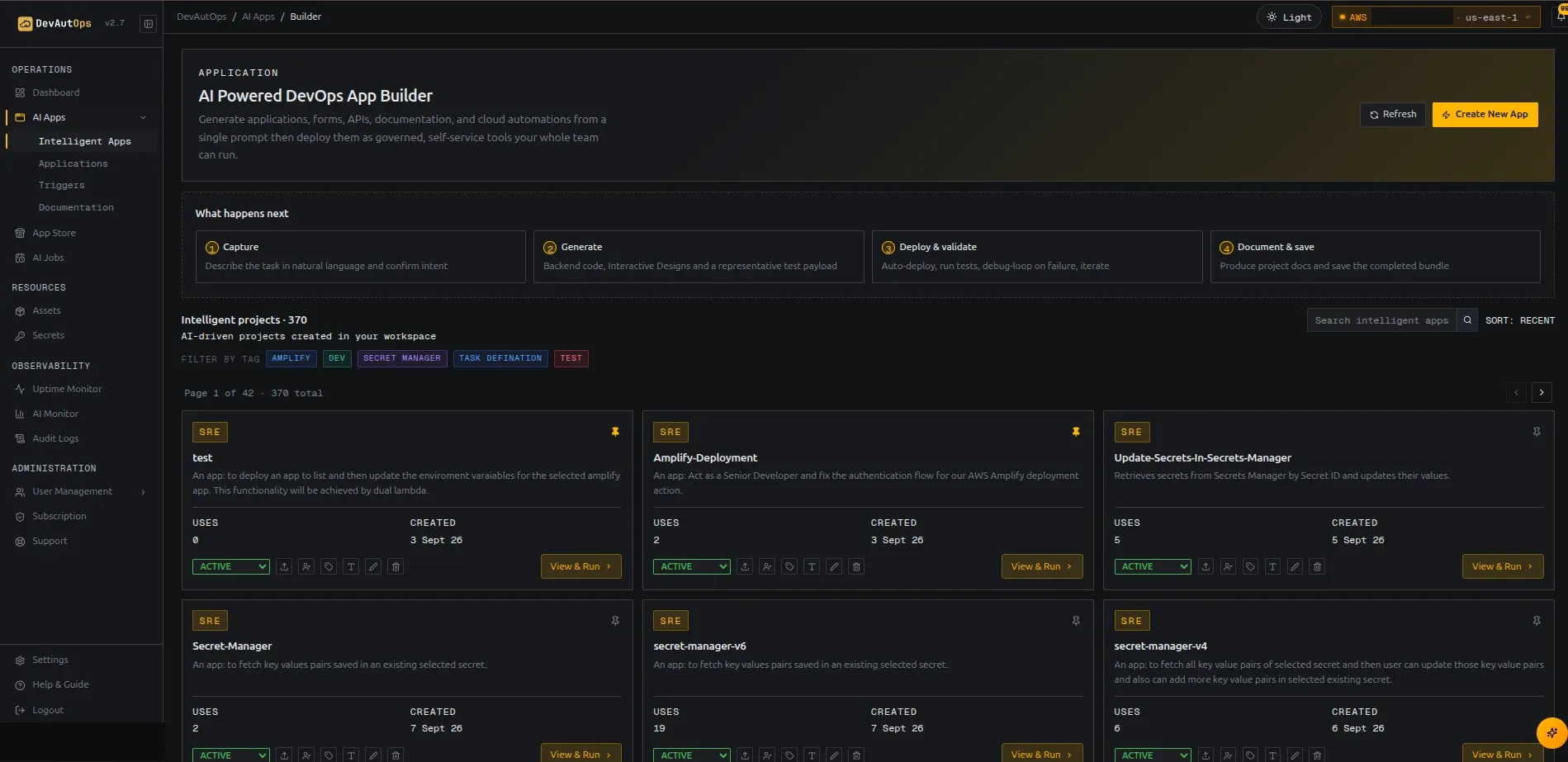Click rename (T) icon on Update-Secrets-In-Secrets-Manager card
The height and width of the screenshot is (762, 1568).
pos(1272,566)
